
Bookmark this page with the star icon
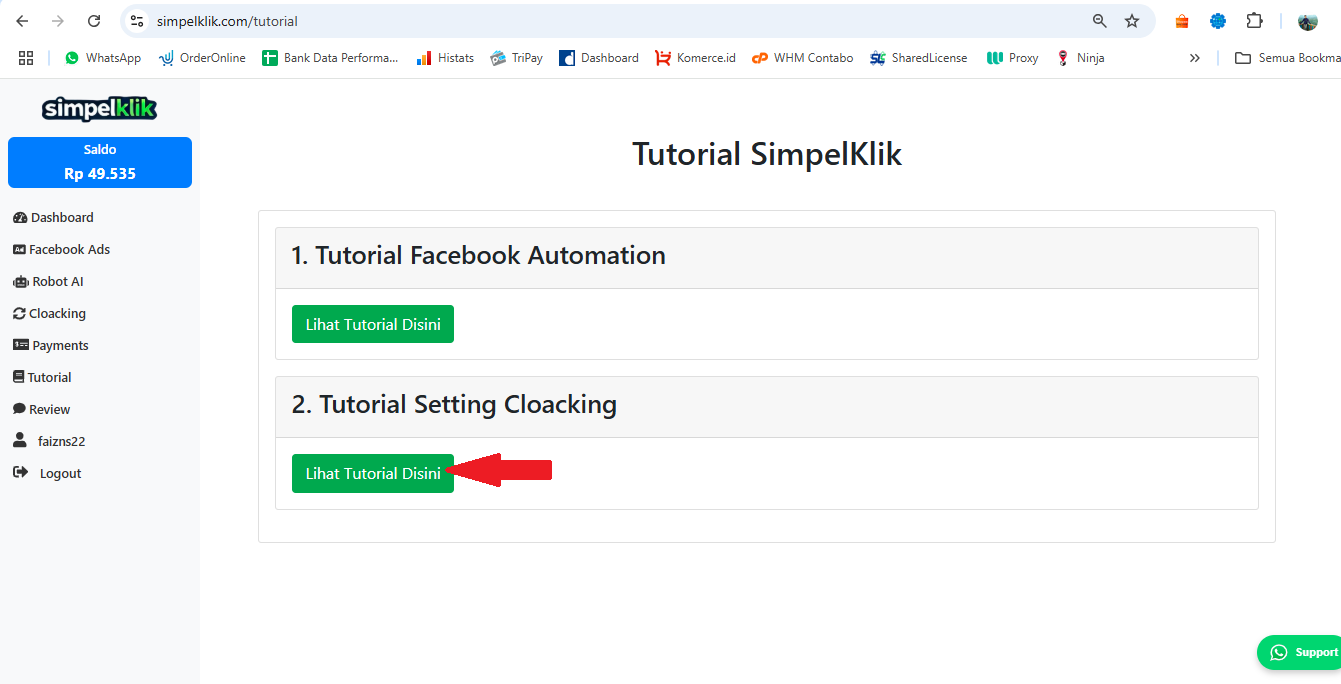tap(1132, 21)
